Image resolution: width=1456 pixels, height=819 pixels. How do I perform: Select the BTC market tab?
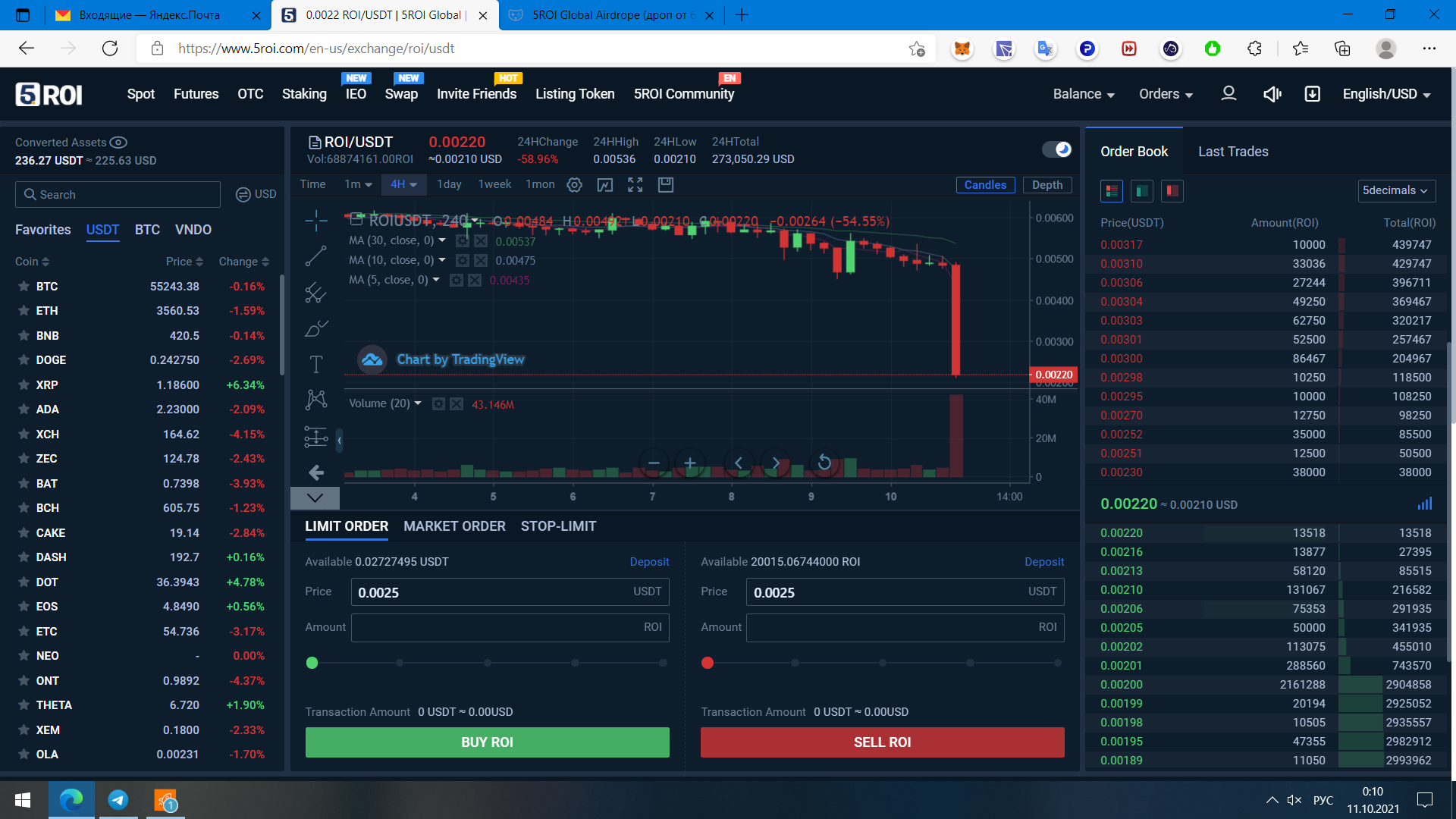click(x=147, y=230)
